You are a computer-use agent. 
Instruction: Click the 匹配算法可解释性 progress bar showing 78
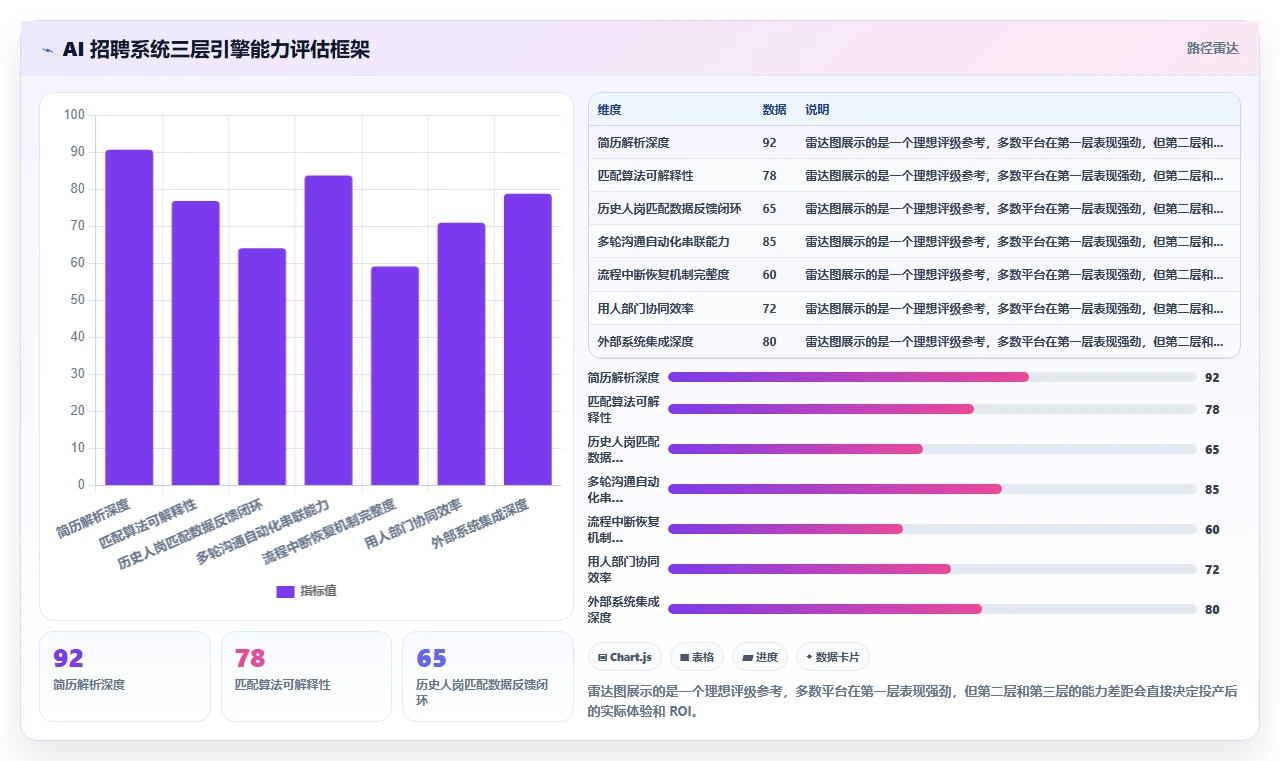pos(932,409)
